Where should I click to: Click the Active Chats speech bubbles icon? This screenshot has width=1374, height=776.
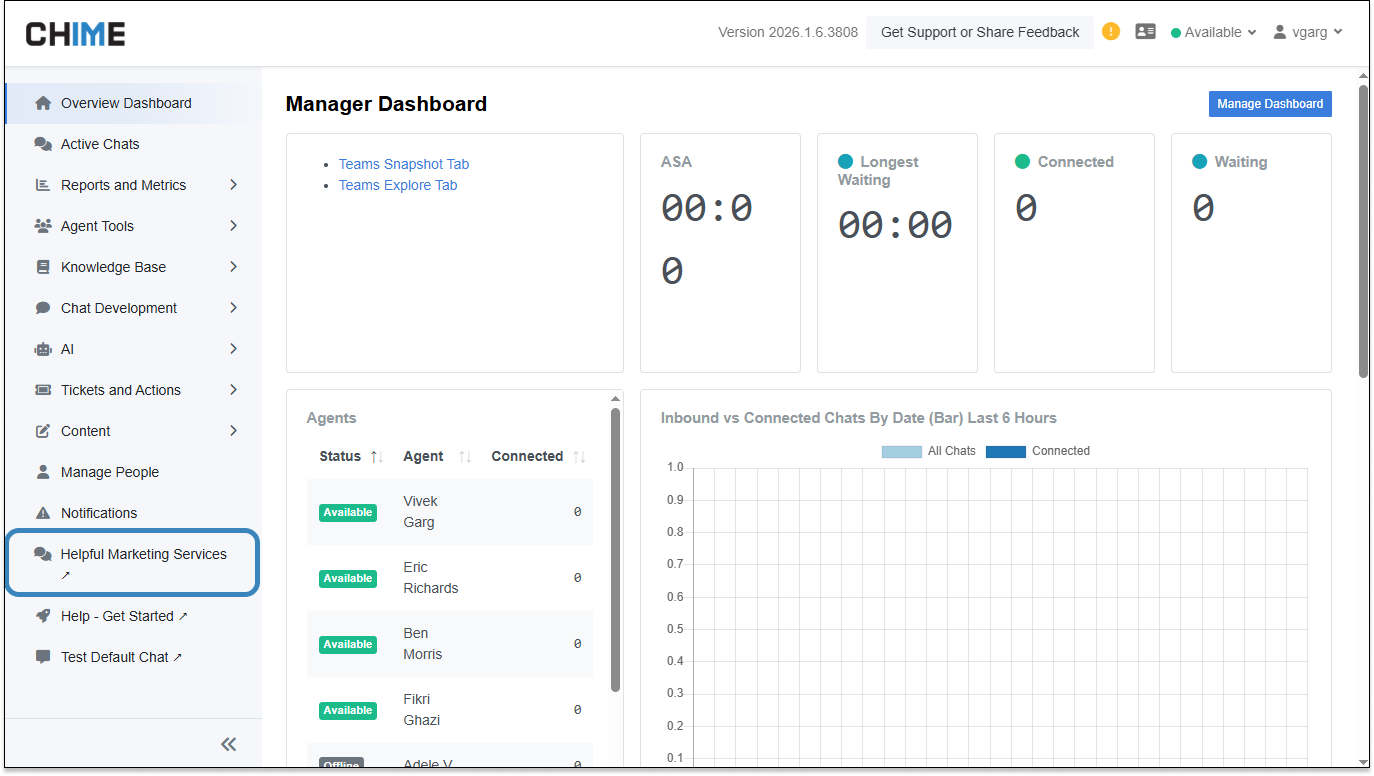pyautogui.click(x=43, y=144)
